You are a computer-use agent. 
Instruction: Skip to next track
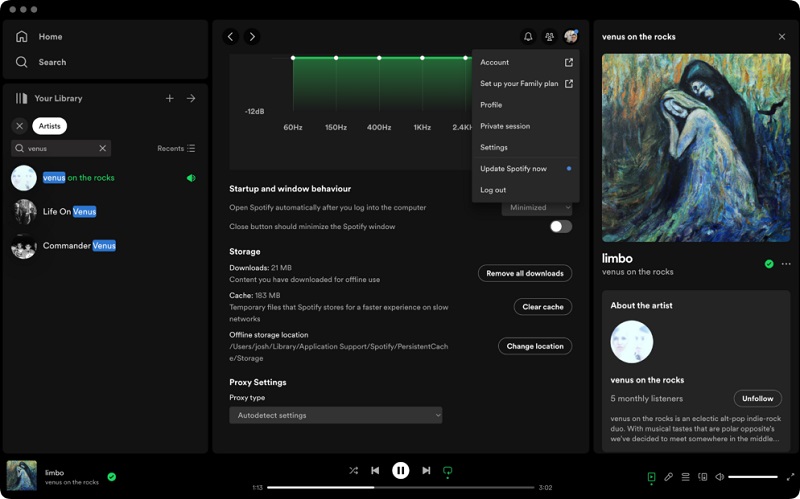426,470
